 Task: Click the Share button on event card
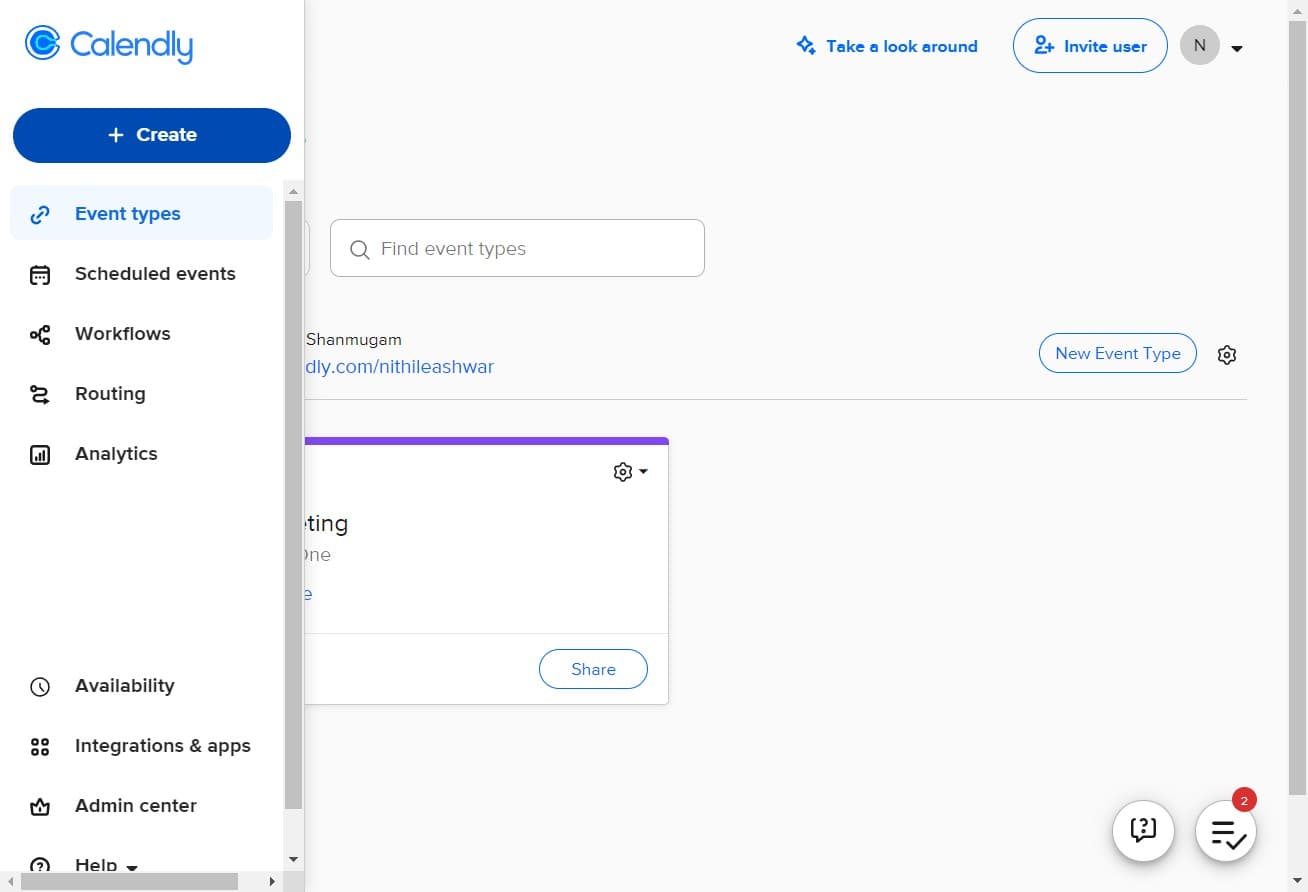[x=593, y=669]
